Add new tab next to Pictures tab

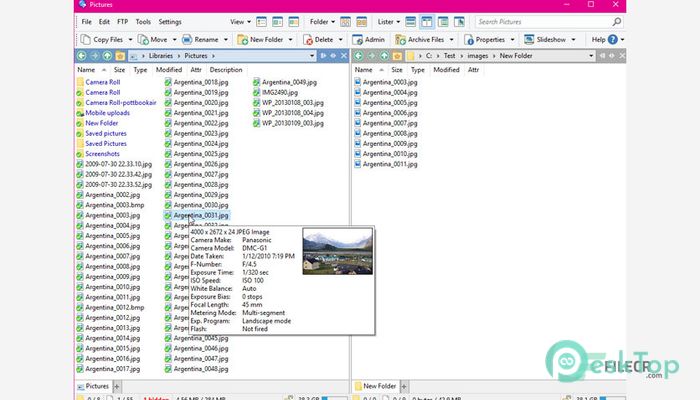(117, 386)
